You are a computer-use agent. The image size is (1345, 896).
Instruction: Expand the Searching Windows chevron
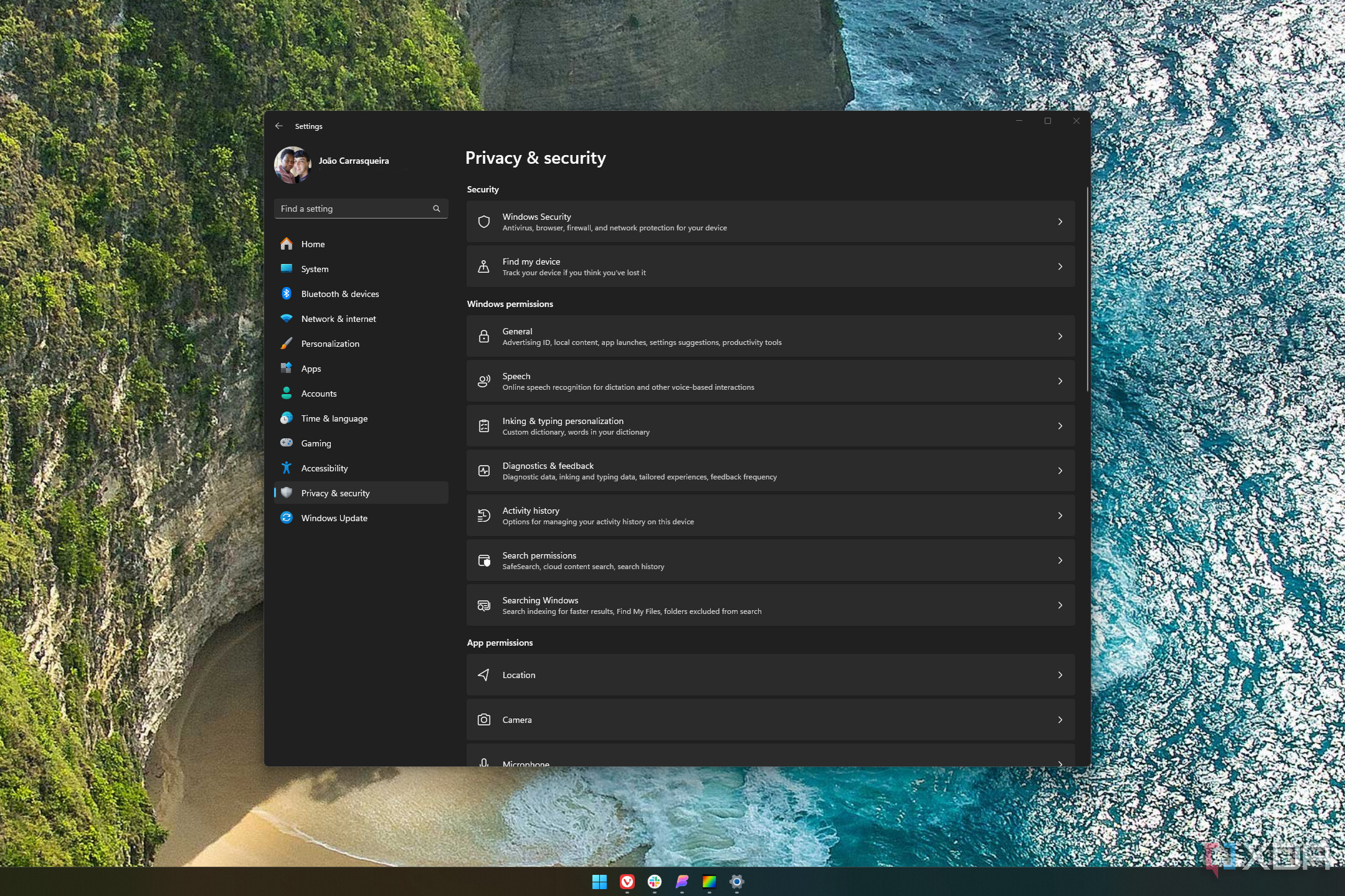(1060, 605)
